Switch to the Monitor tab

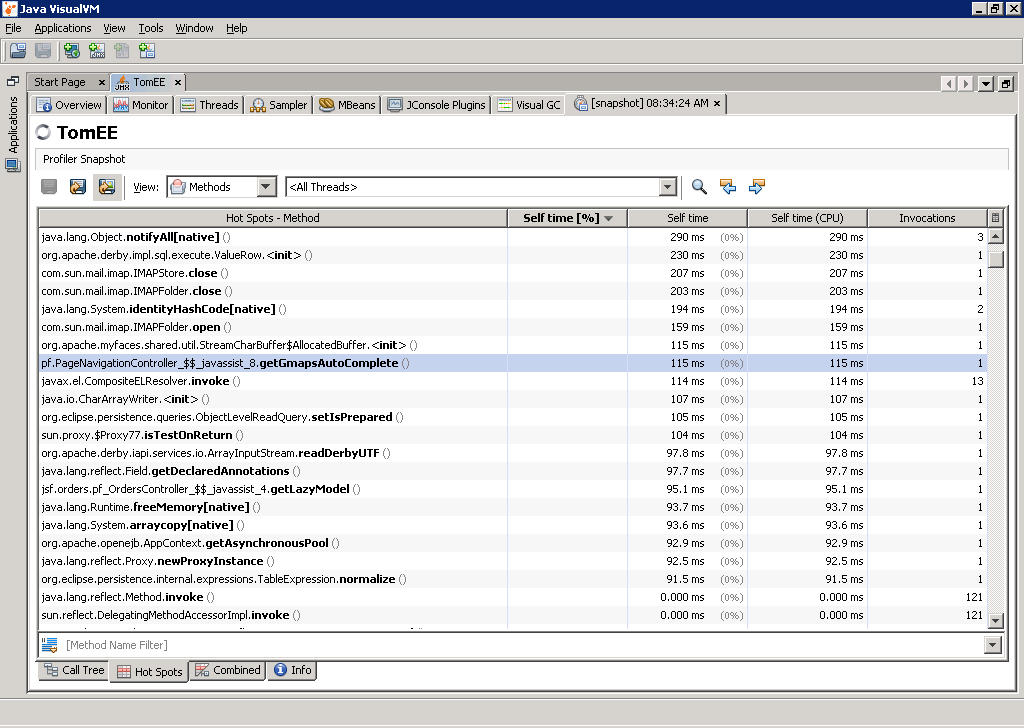click(x=140, y=105)
